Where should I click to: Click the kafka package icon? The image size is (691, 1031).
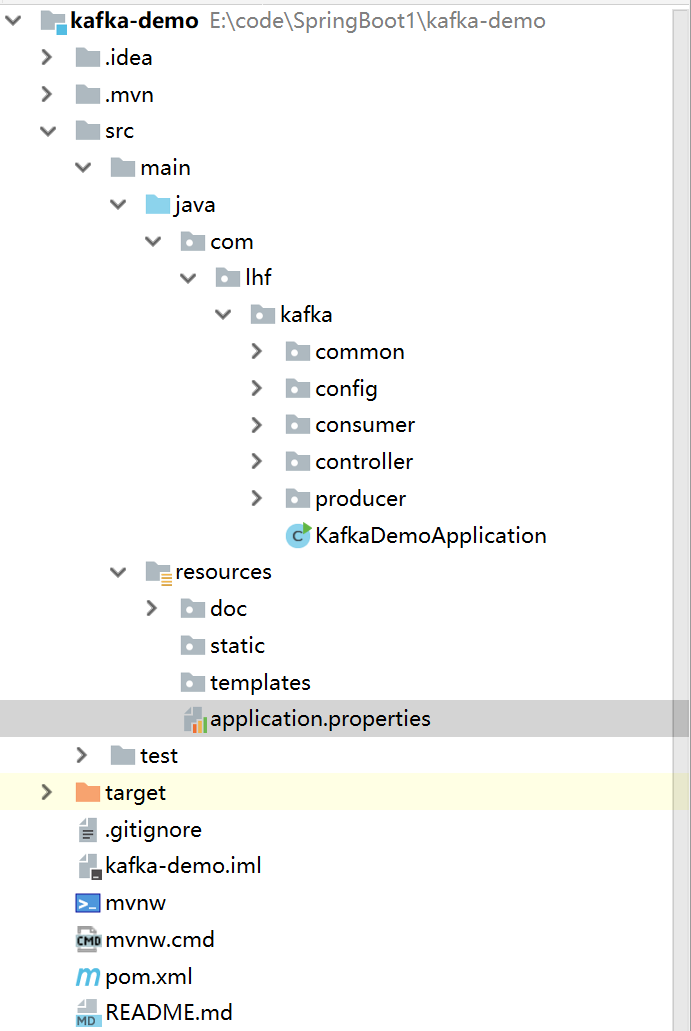(x=263, y=315)
